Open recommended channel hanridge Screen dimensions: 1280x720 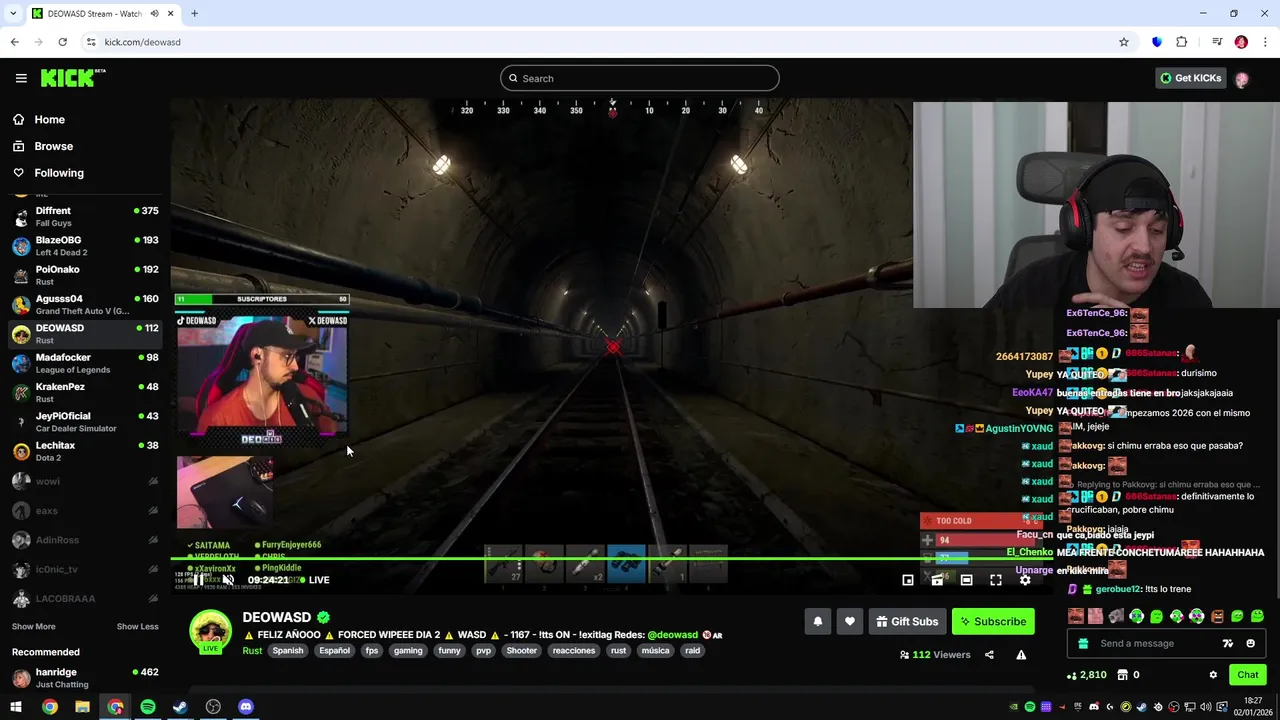(85, 678)
